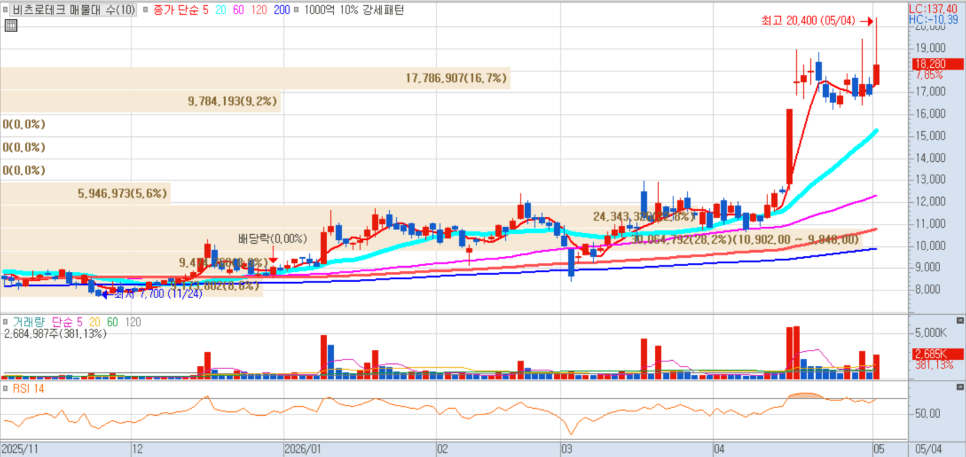The image size is (966, 457).
Task: Click the 거래량 volume indicator label
Action: (x=27, y=322)
